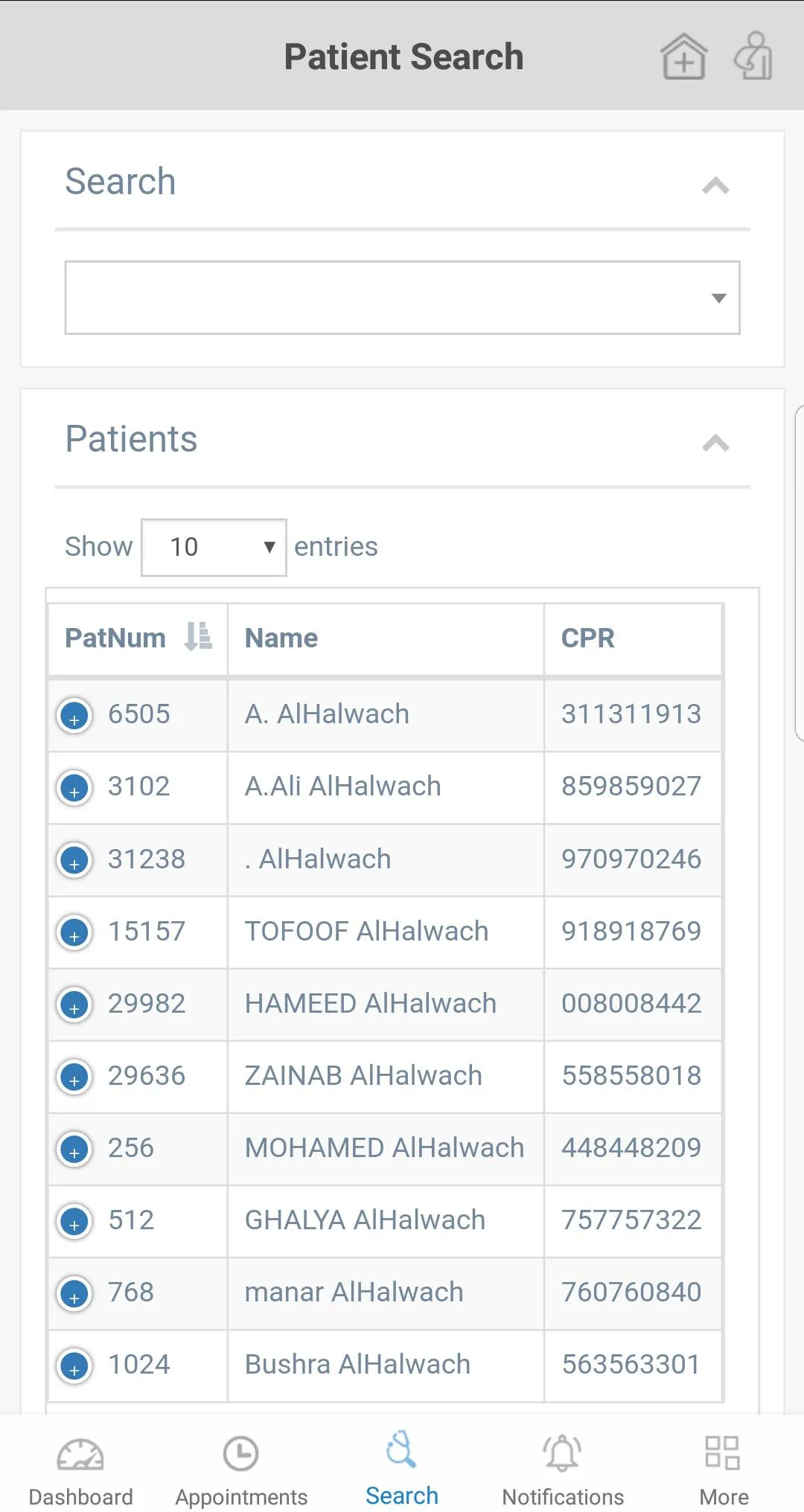
Task: Expand row details for patient 29982
Action: coord(74,1005)
